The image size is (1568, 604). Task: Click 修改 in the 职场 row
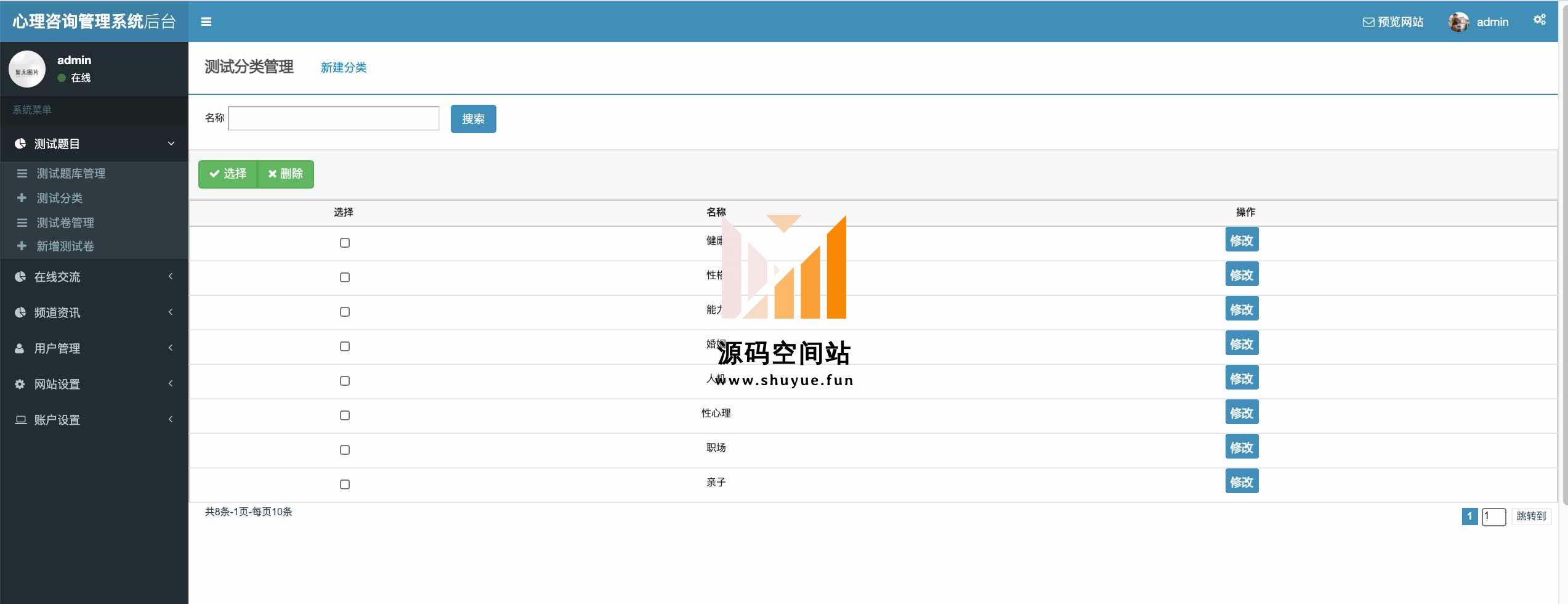click(1242, 447)
